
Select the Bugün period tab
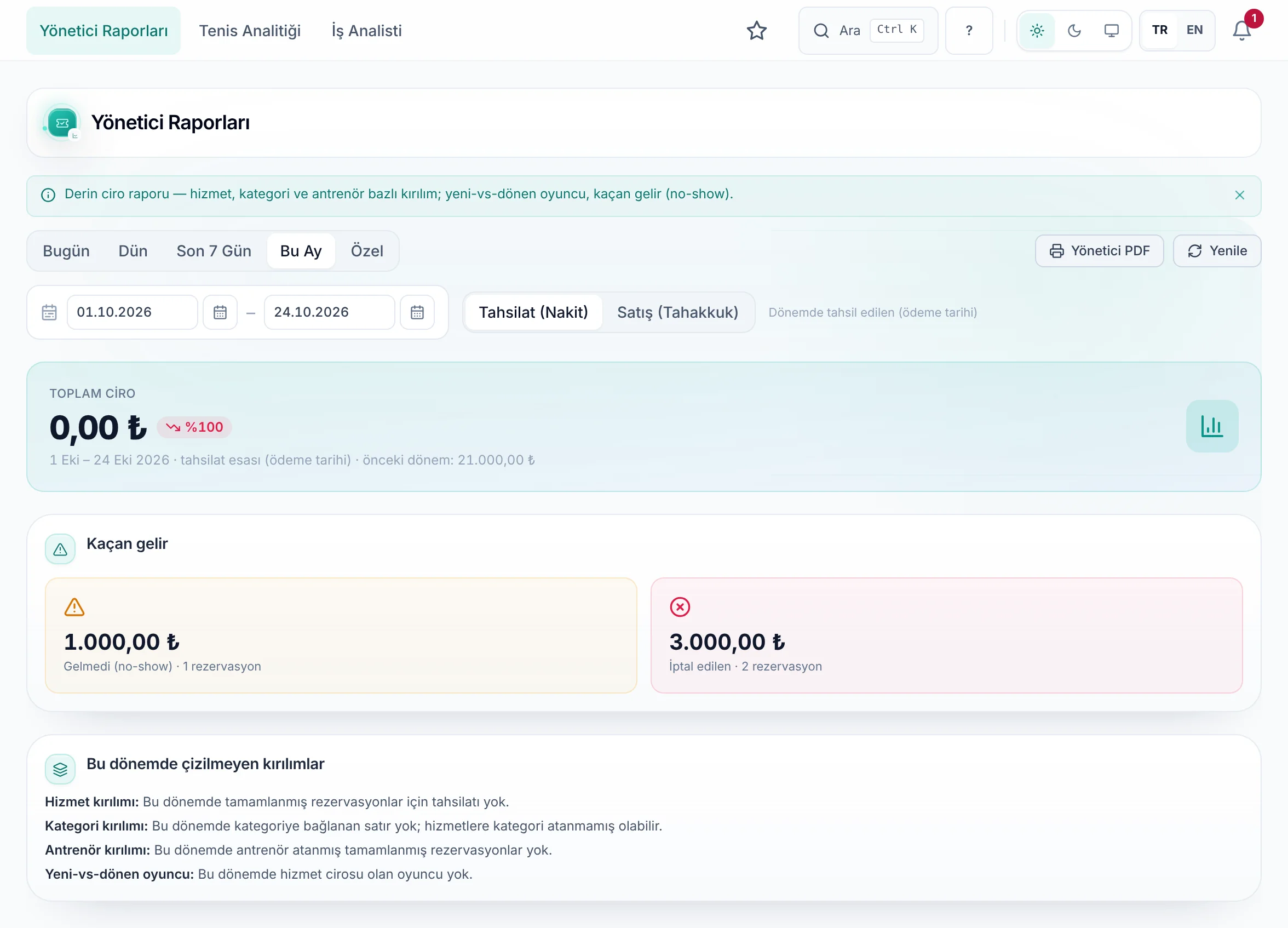(x=66, y=251)
